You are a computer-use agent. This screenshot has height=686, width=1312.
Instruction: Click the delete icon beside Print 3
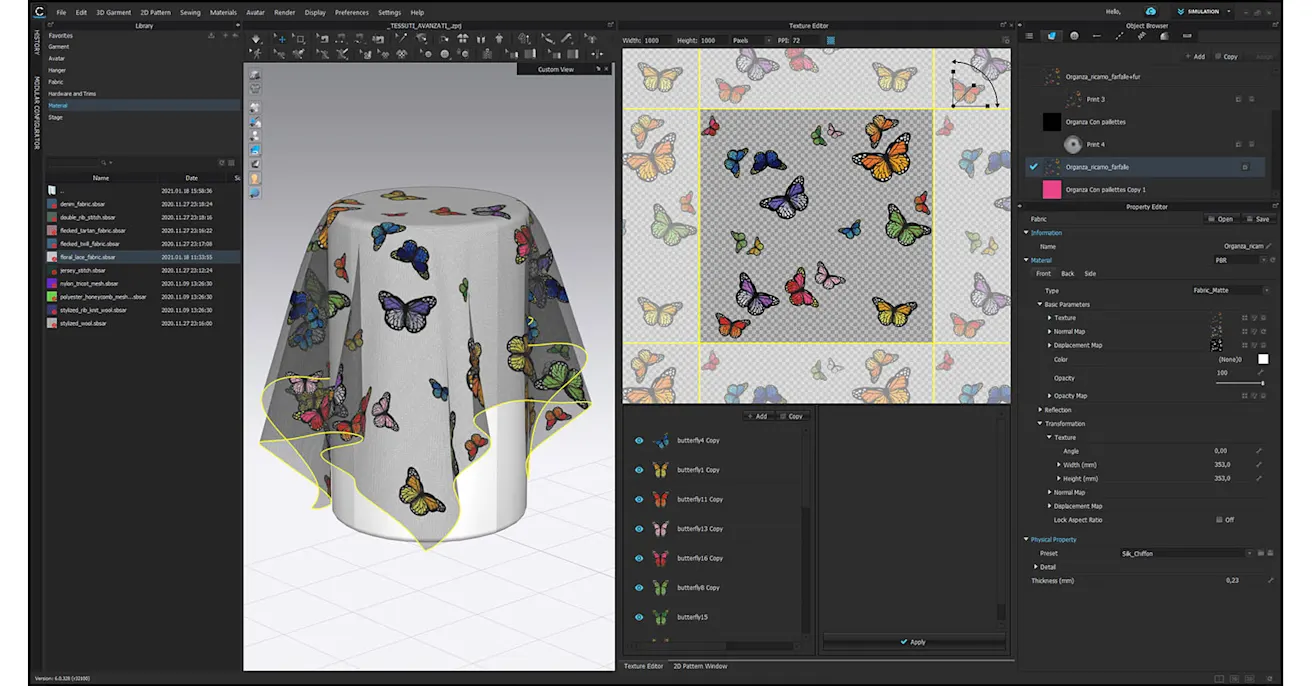pos(1251,100)
